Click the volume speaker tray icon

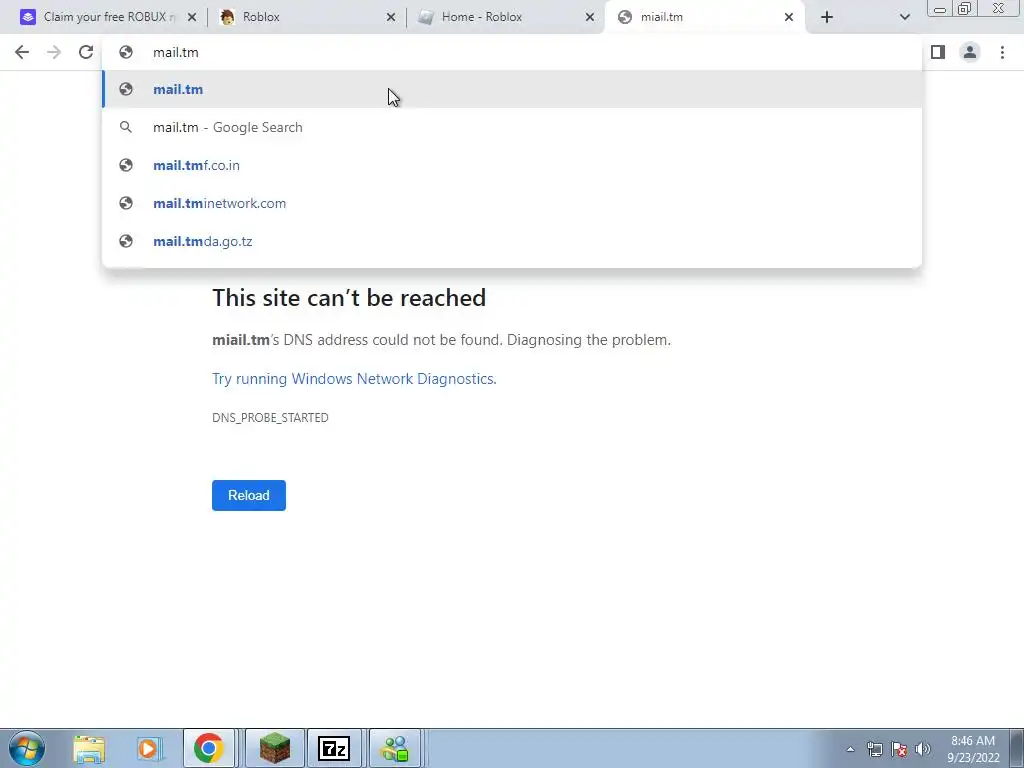point(923,749)
